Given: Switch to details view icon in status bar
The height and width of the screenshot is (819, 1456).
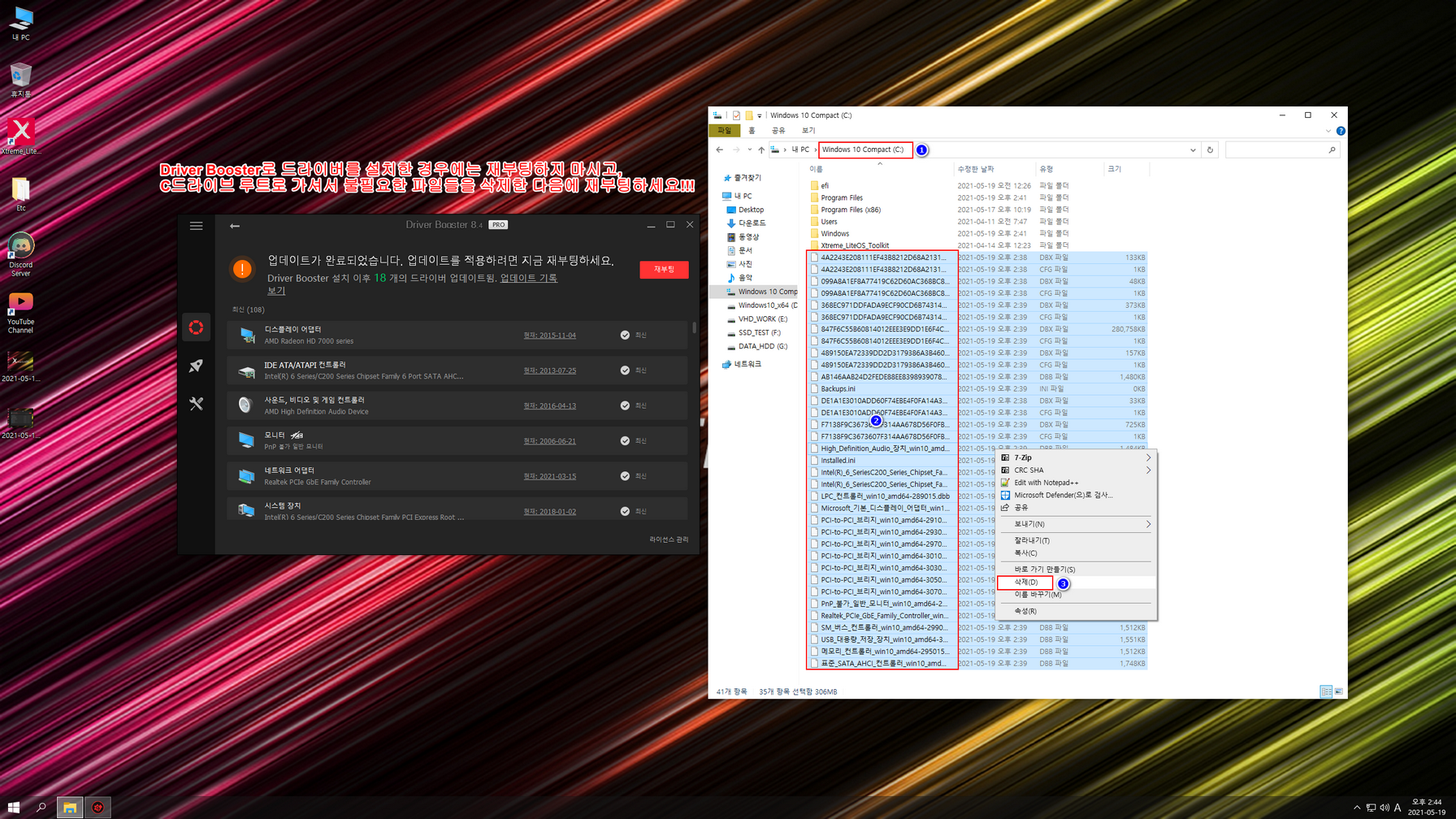Looking at the screenshot, I should point(1326,691).
